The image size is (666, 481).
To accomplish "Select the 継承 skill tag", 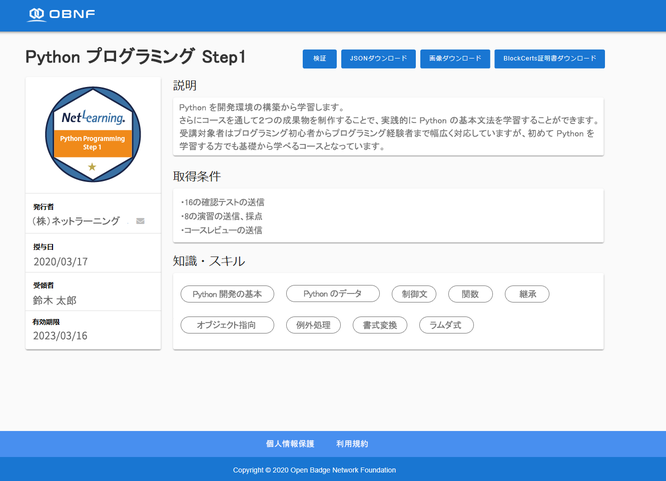I will click(x=527, y=294).
